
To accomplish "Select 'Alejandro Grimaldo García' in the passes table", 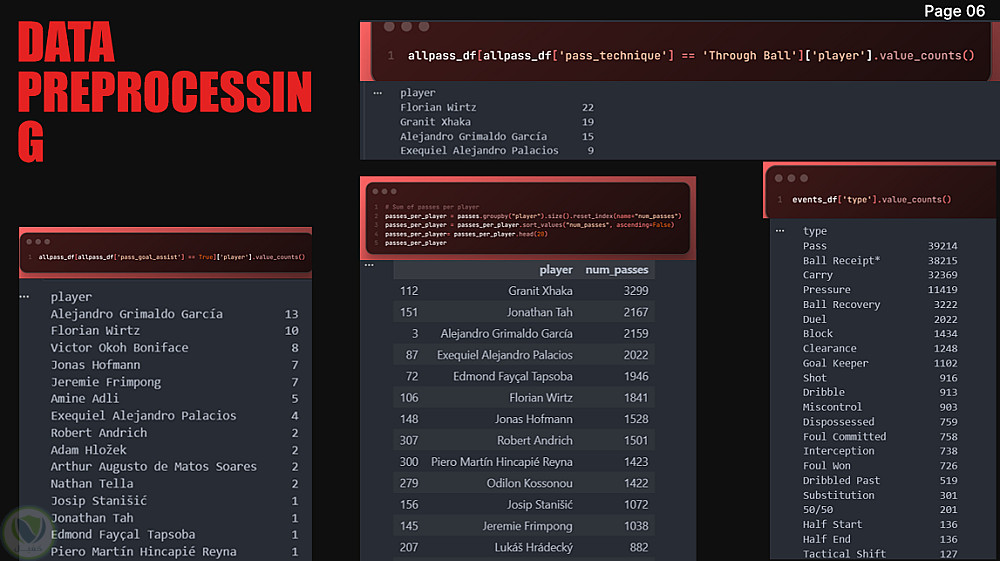I will (x=506, y=333).
